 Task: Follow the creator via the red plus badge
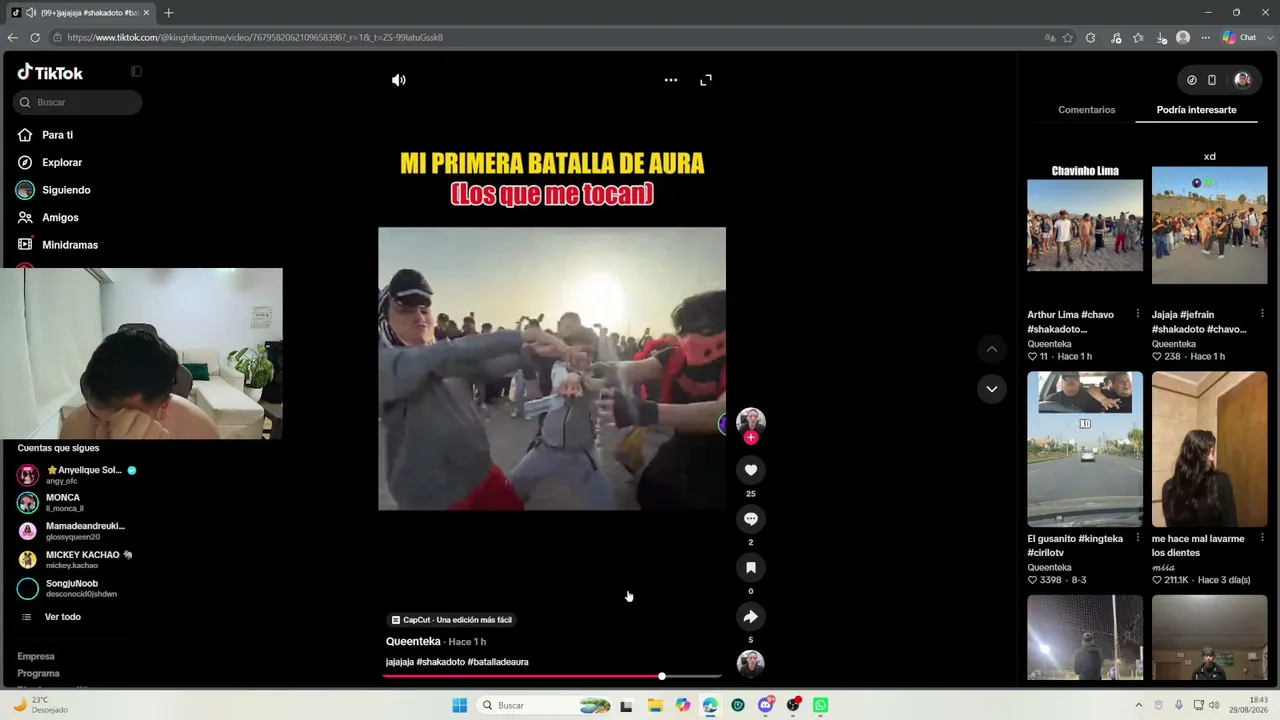pos(751,438)
